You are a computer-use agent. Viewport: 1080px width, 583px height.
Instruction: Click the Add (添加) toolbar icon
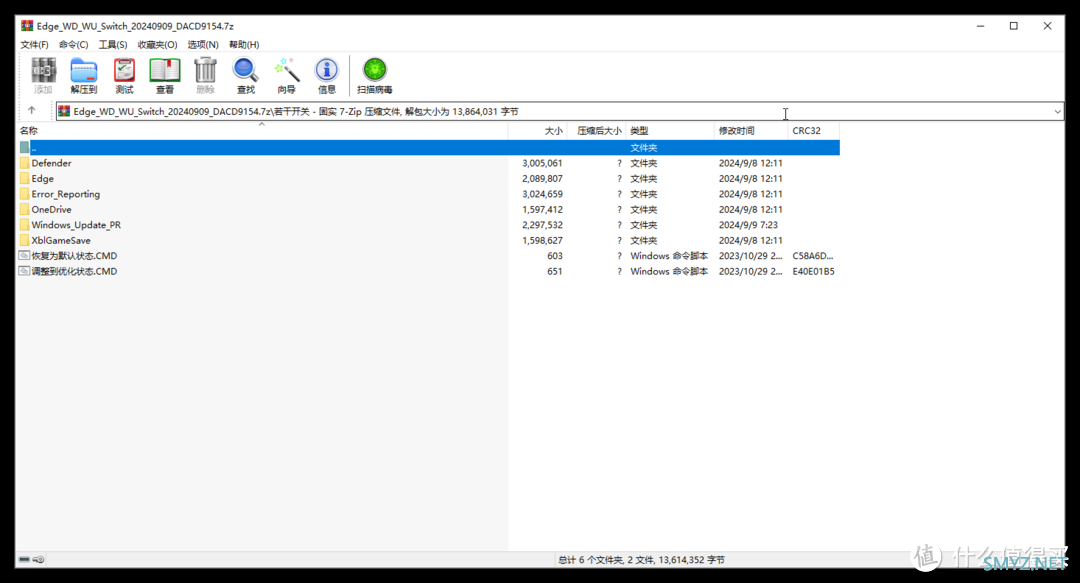coord(43,76)
